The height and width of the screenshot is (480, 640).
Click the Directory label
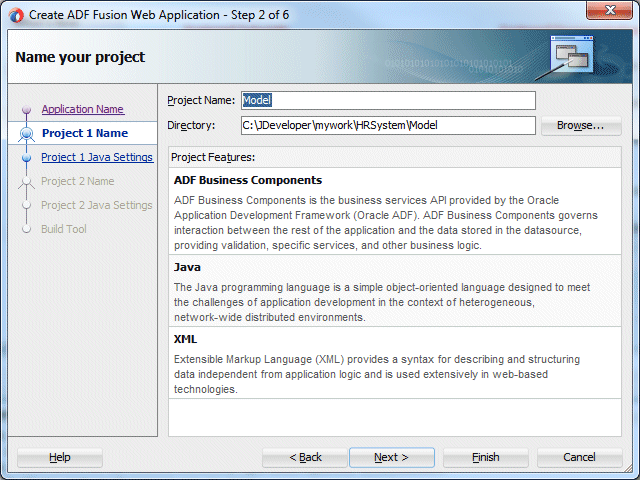[x=191, y=125]
